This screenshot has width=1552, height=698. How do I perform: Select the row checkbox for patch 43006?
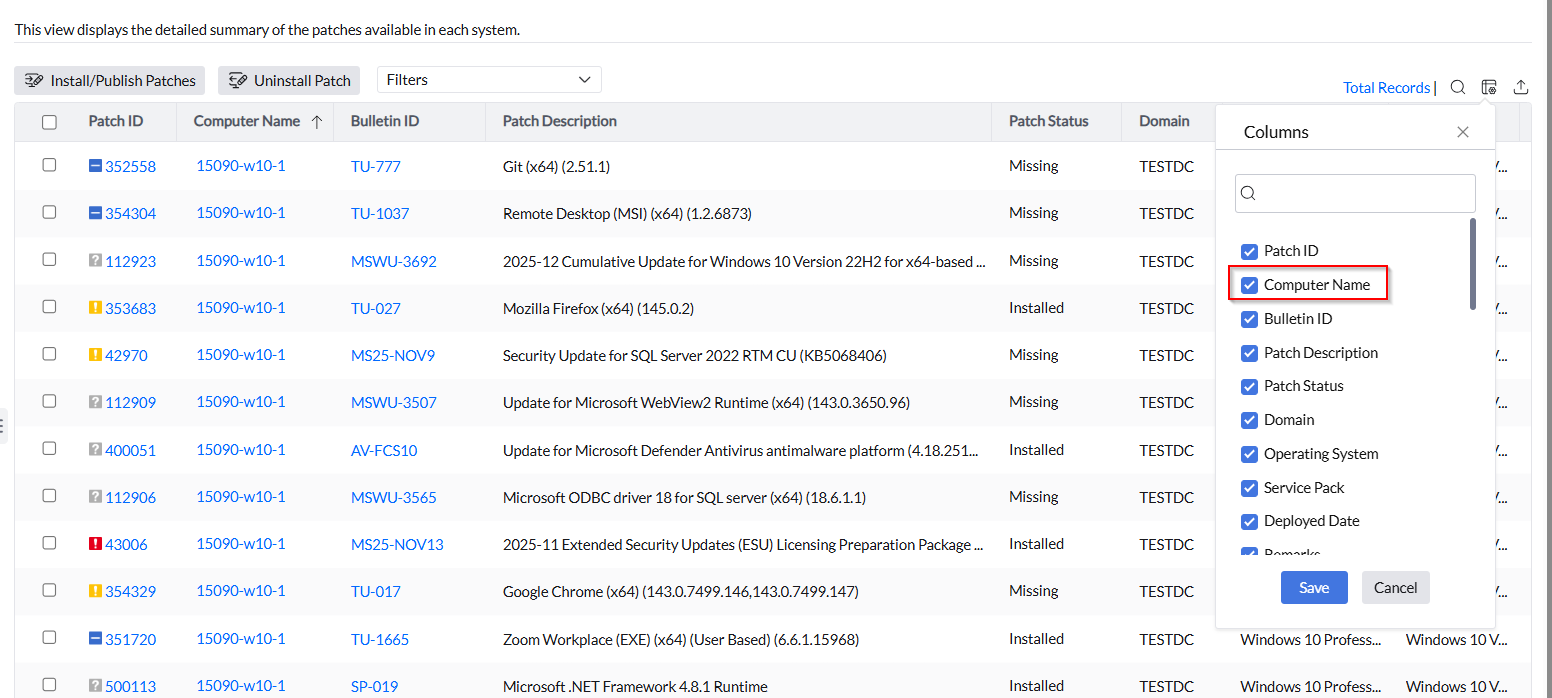[49, 542]
